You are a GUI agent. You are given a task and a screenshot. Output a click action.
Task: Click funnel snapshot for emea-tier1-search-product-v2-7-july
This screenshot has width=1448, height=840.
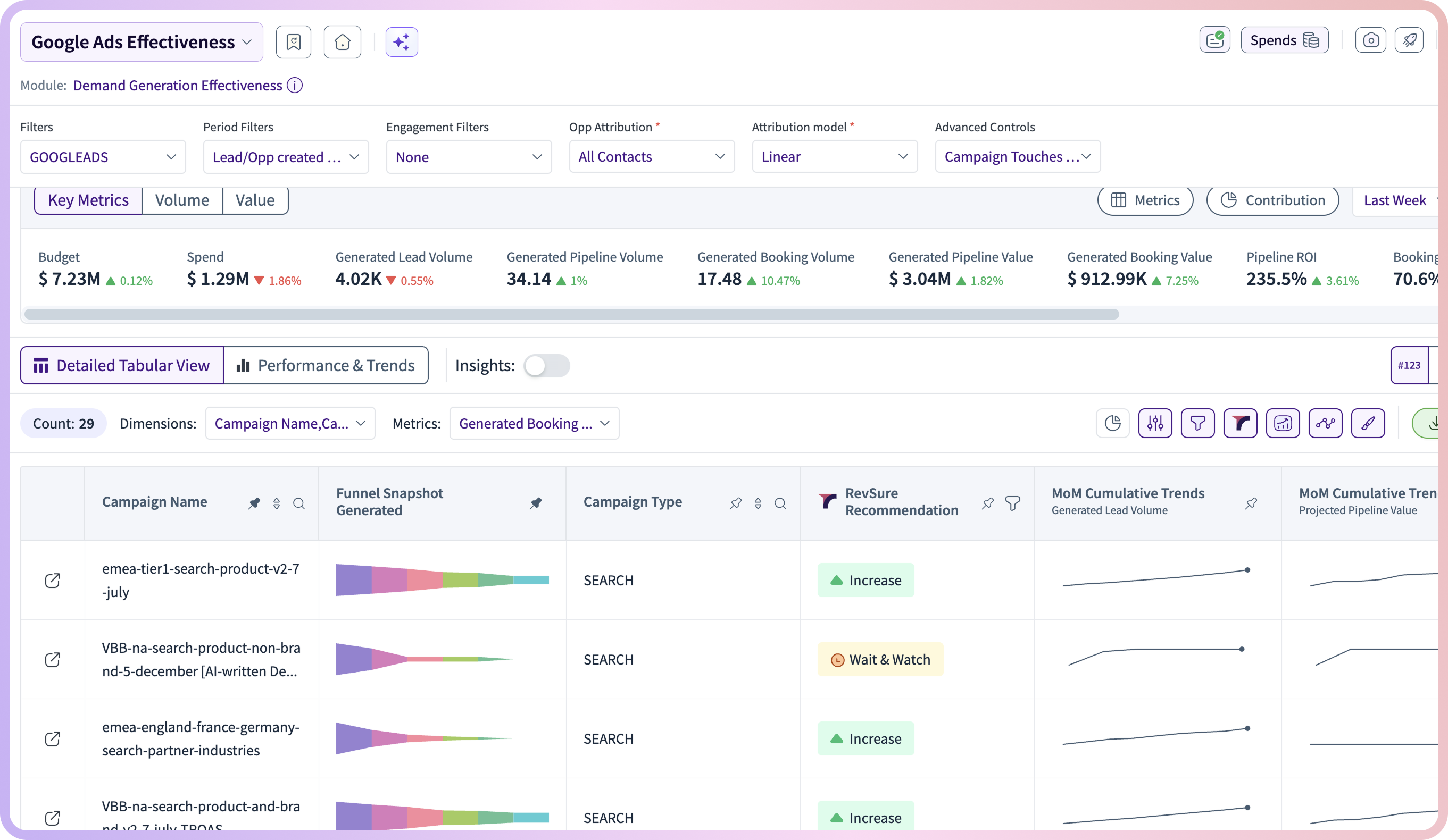443,580
